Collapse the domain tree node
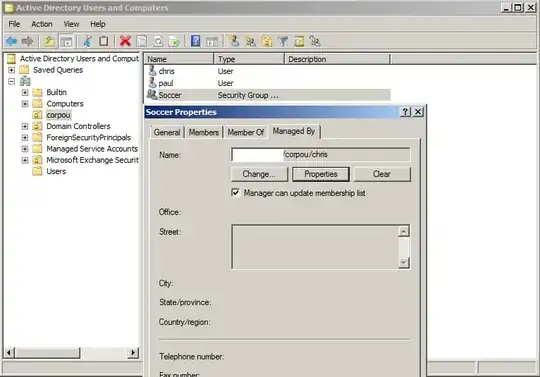The width and height of the screenshot is (540, 377). 11,81
